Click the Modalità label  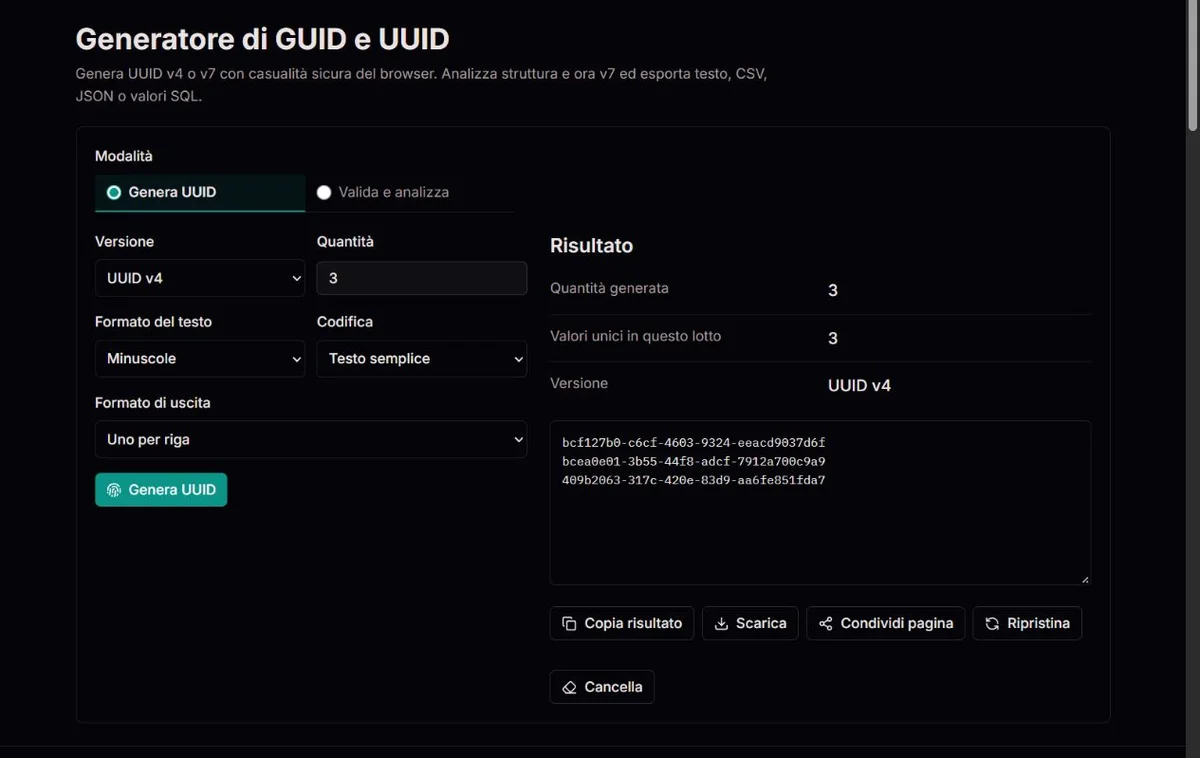coord(124,156)
